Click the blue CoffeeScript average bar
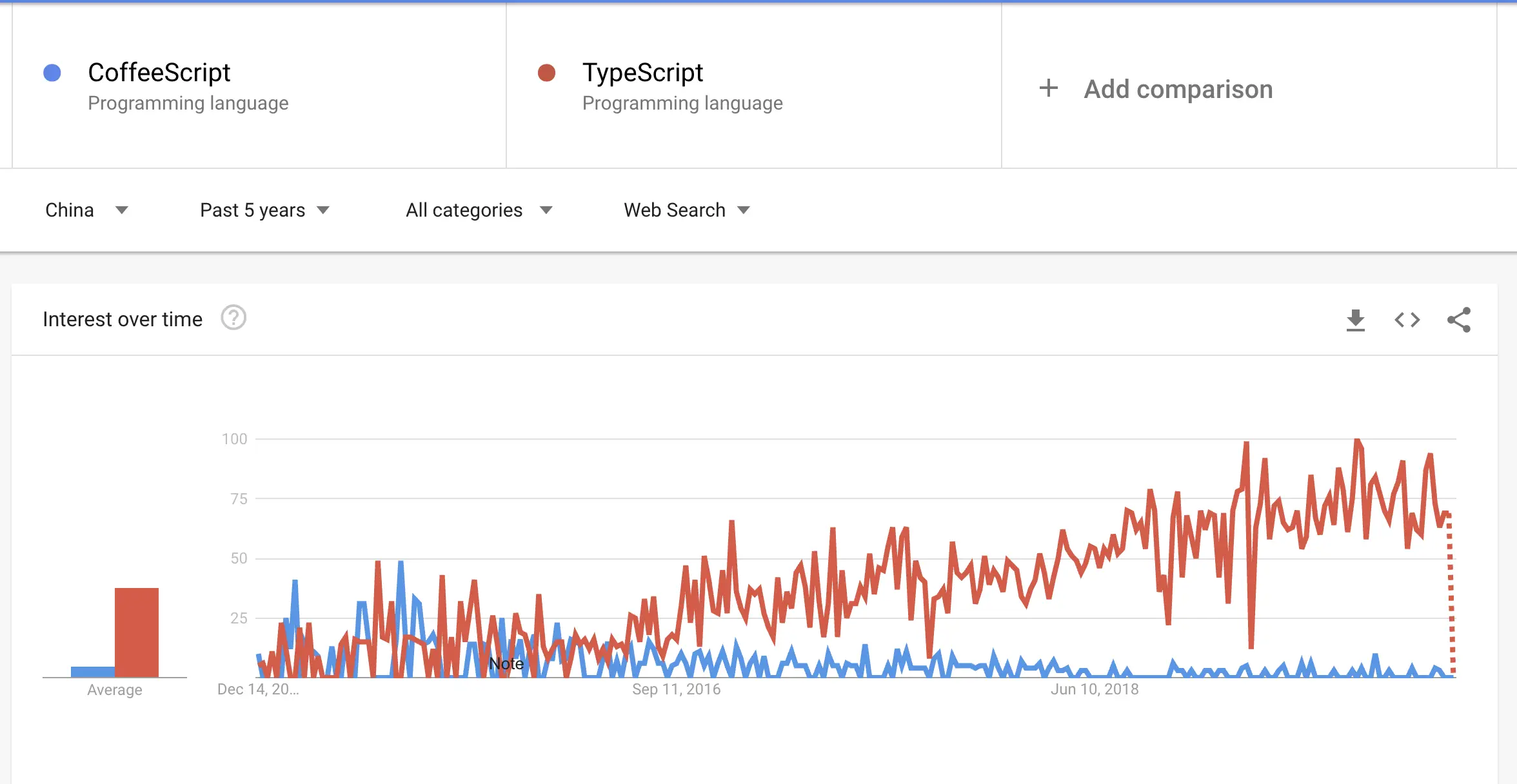The image size is (1517, 784). point(92,672)
